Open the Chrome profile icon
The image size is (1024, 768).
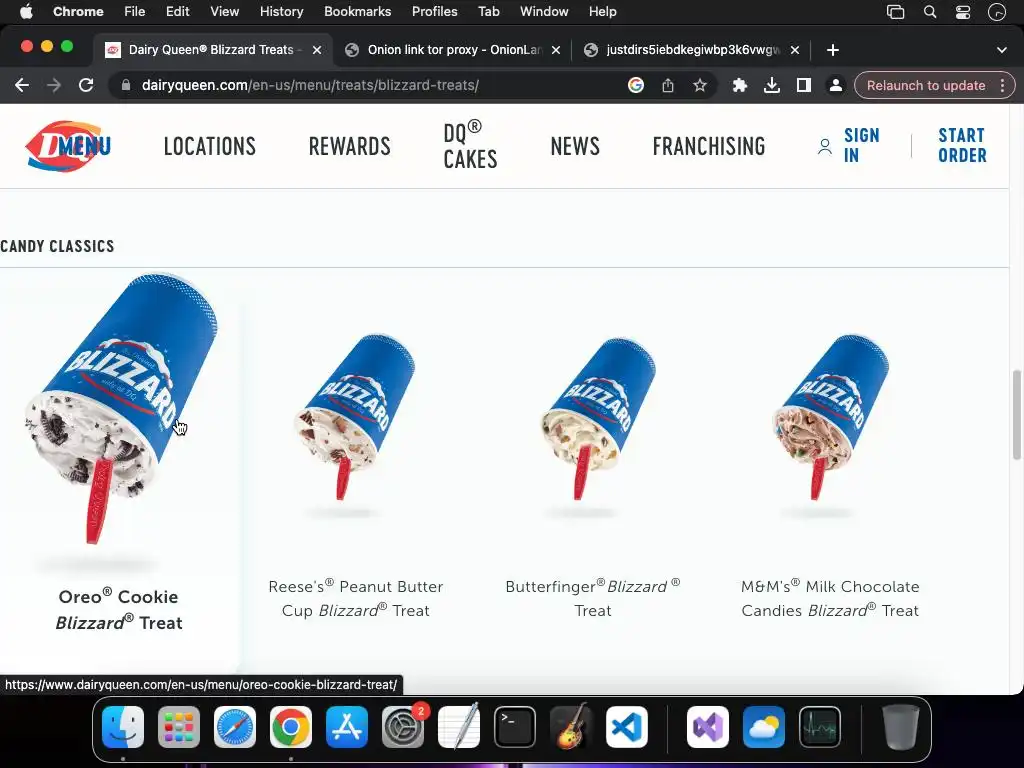[835, 85]
